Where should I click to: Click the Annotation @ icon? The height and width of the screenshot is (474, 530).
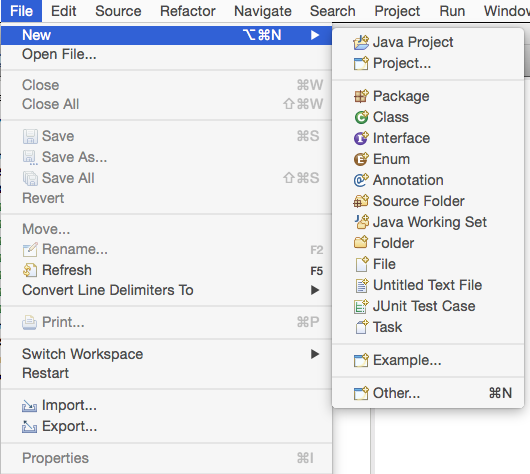pos(361,180)
